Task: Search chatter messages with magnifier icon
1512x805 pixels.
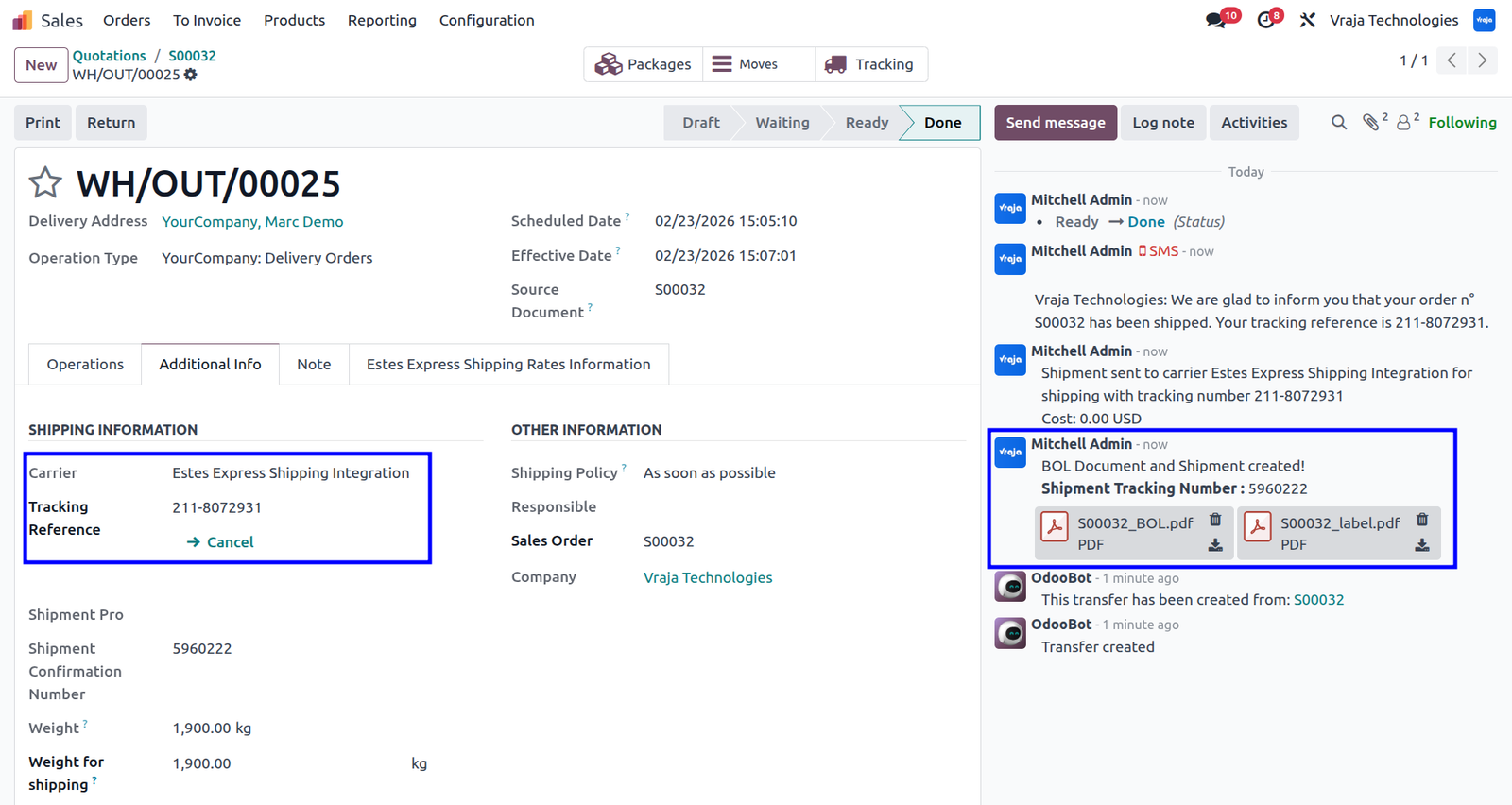Action: [x=1339, y=123]
